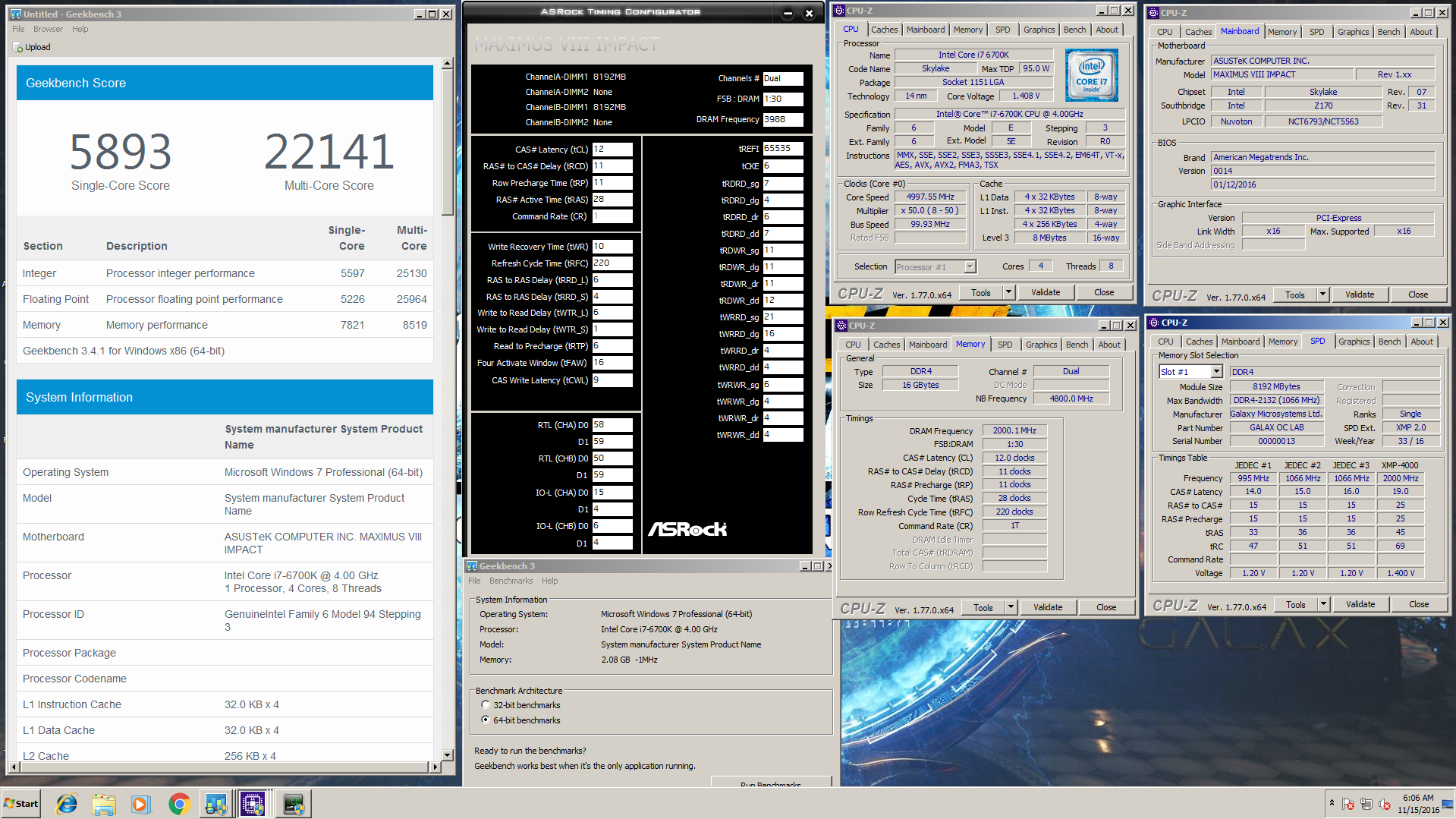Click Tools button in CPU-Z Memory window
Image resolution: width=1456 pixels, height=819 pixels.
click(983, 607)
